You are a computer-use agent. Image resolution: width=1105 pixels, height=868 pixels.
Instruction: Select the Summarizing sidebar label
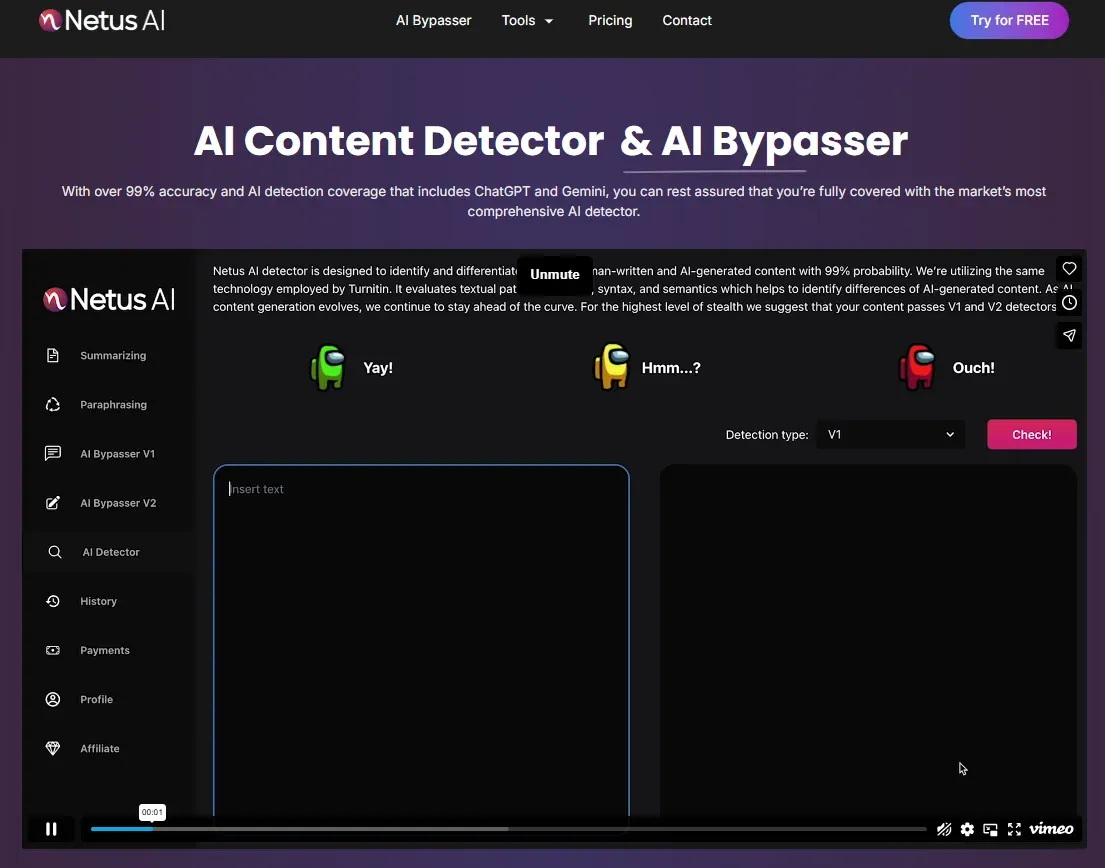113,356
